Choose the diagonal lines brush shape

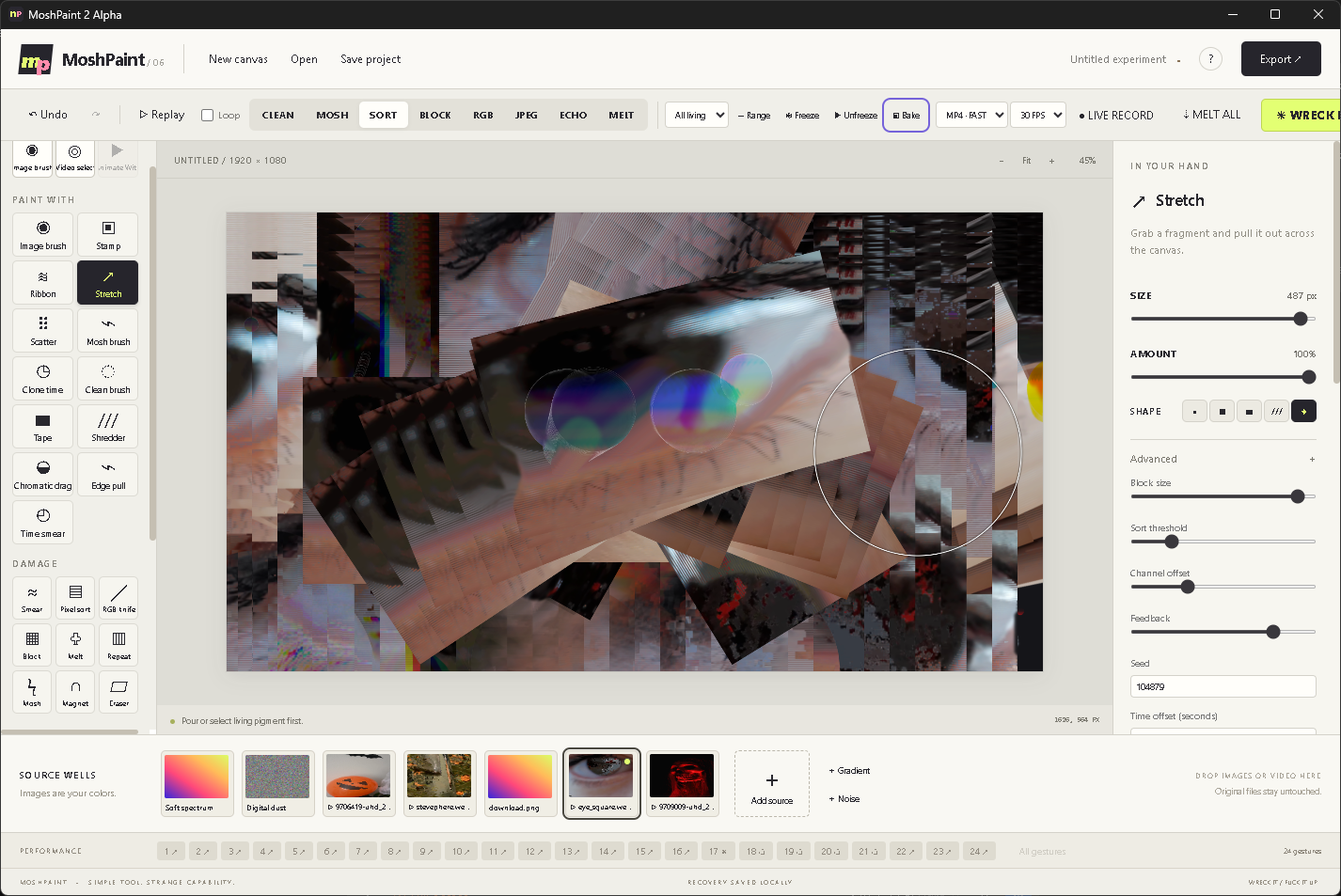point(1276,412)
